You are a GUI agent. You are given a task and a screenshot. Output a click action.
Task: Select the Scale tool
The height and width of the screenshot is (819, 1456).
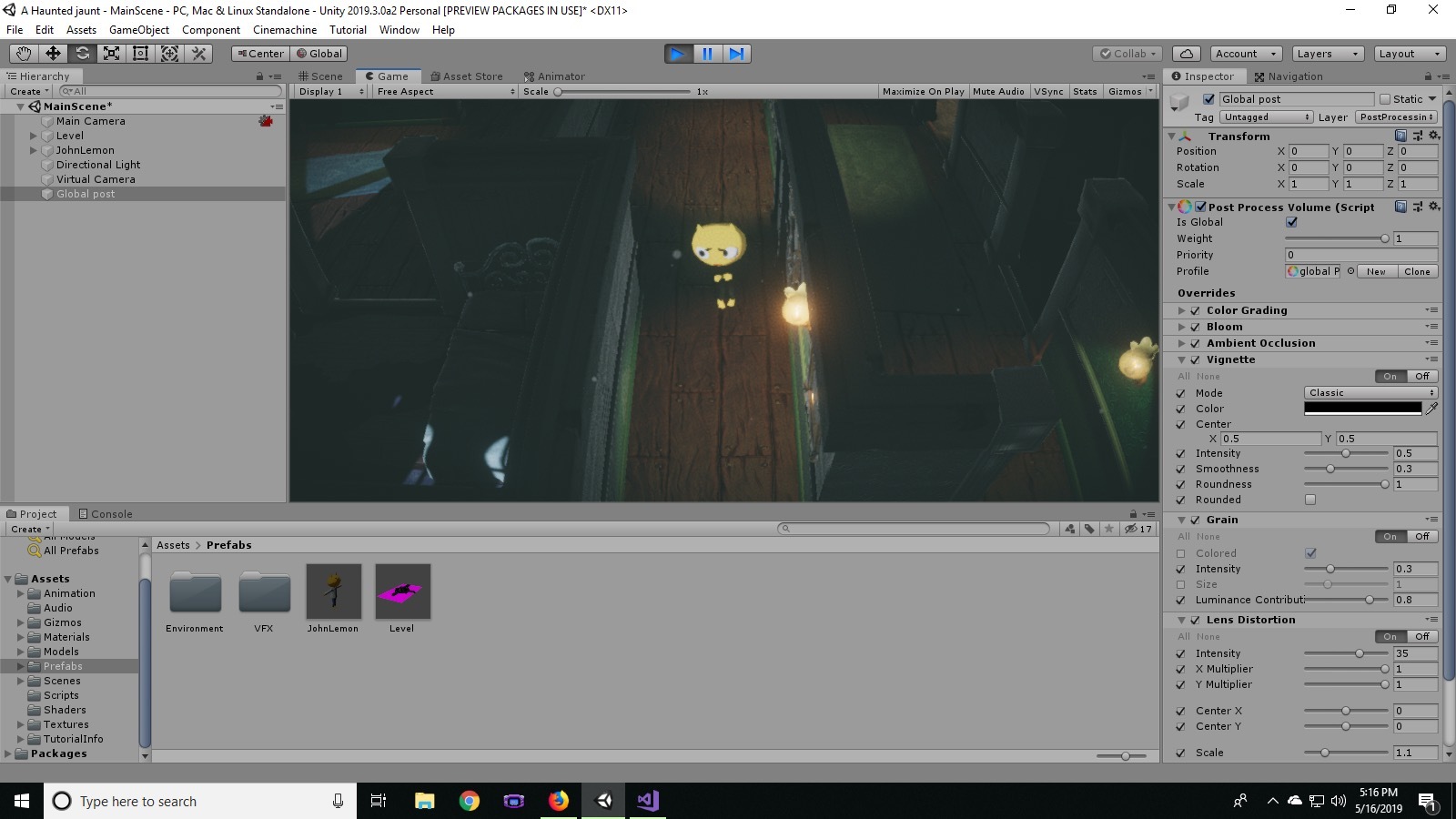coord(111,54)
